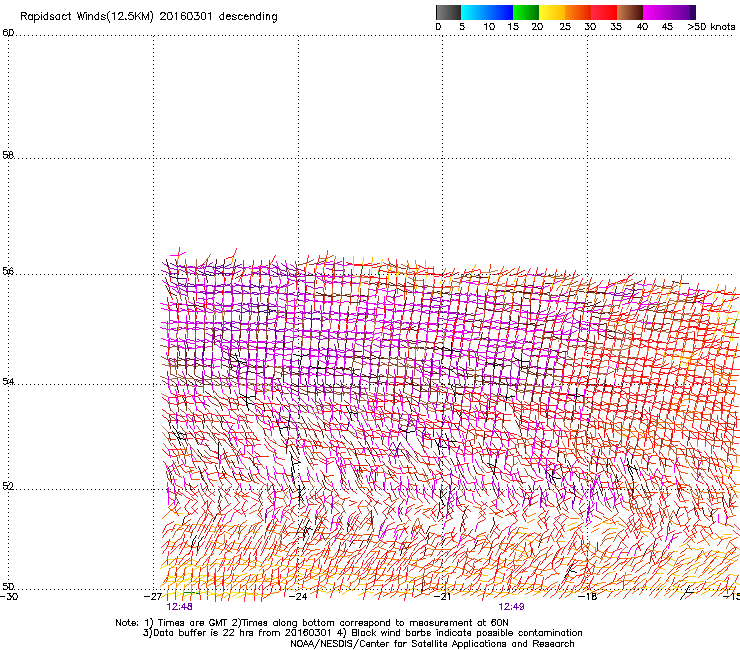740x650 pixels.
Task: Click the orange 25-30 knots legend swatch
Action: coord(578,12)
